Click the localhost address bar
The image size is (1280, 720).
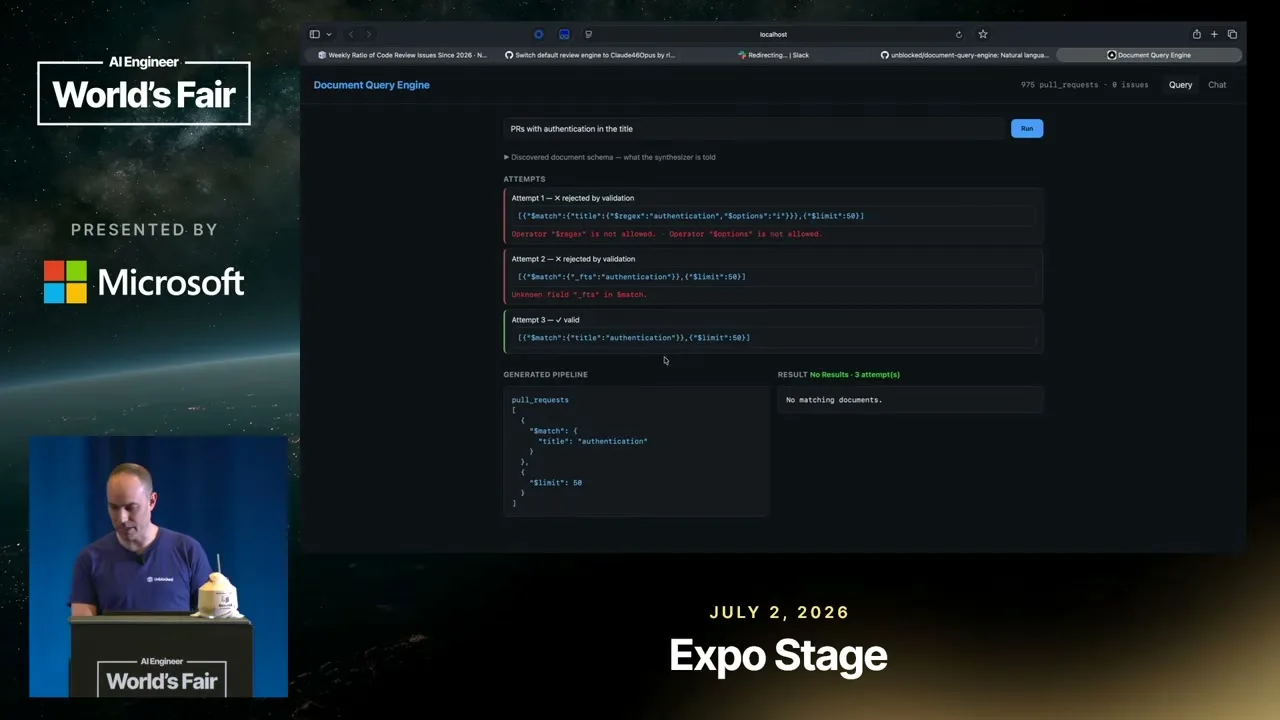773,34
